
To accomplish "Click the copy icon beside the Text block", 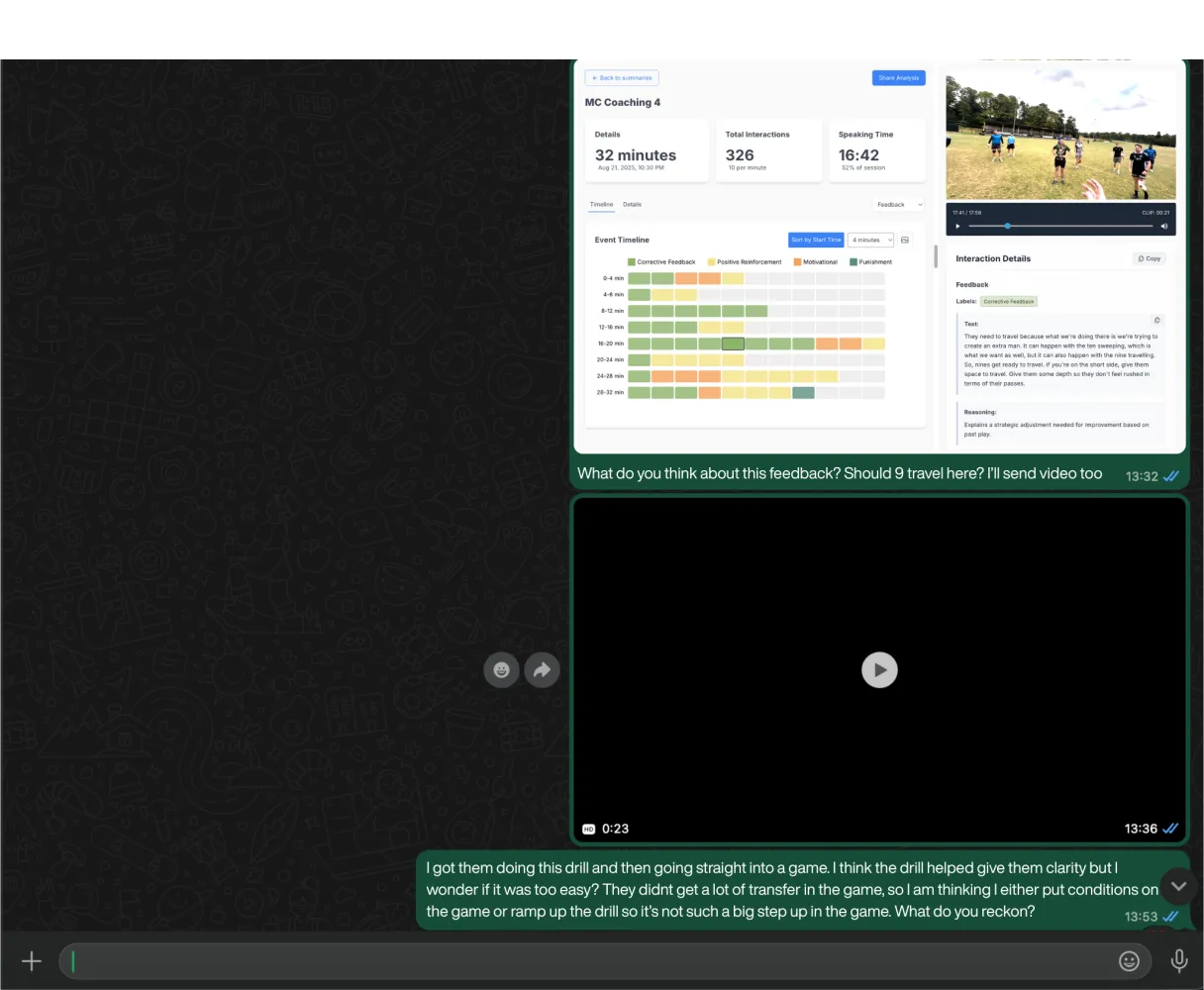I will [x=1156, y=320].
